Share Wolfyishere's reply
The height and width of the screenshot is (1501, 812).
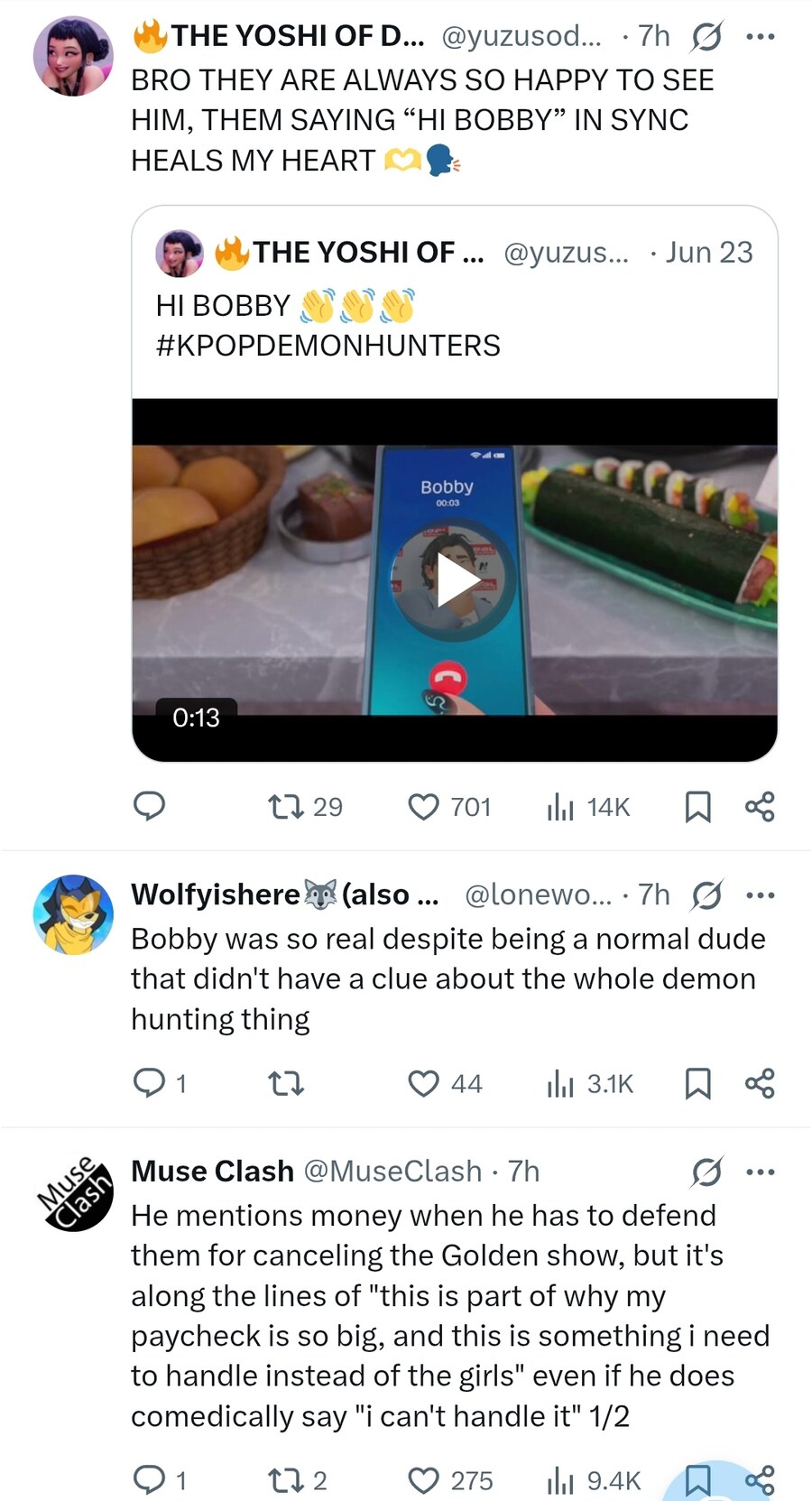click(x=760, y=1083)
